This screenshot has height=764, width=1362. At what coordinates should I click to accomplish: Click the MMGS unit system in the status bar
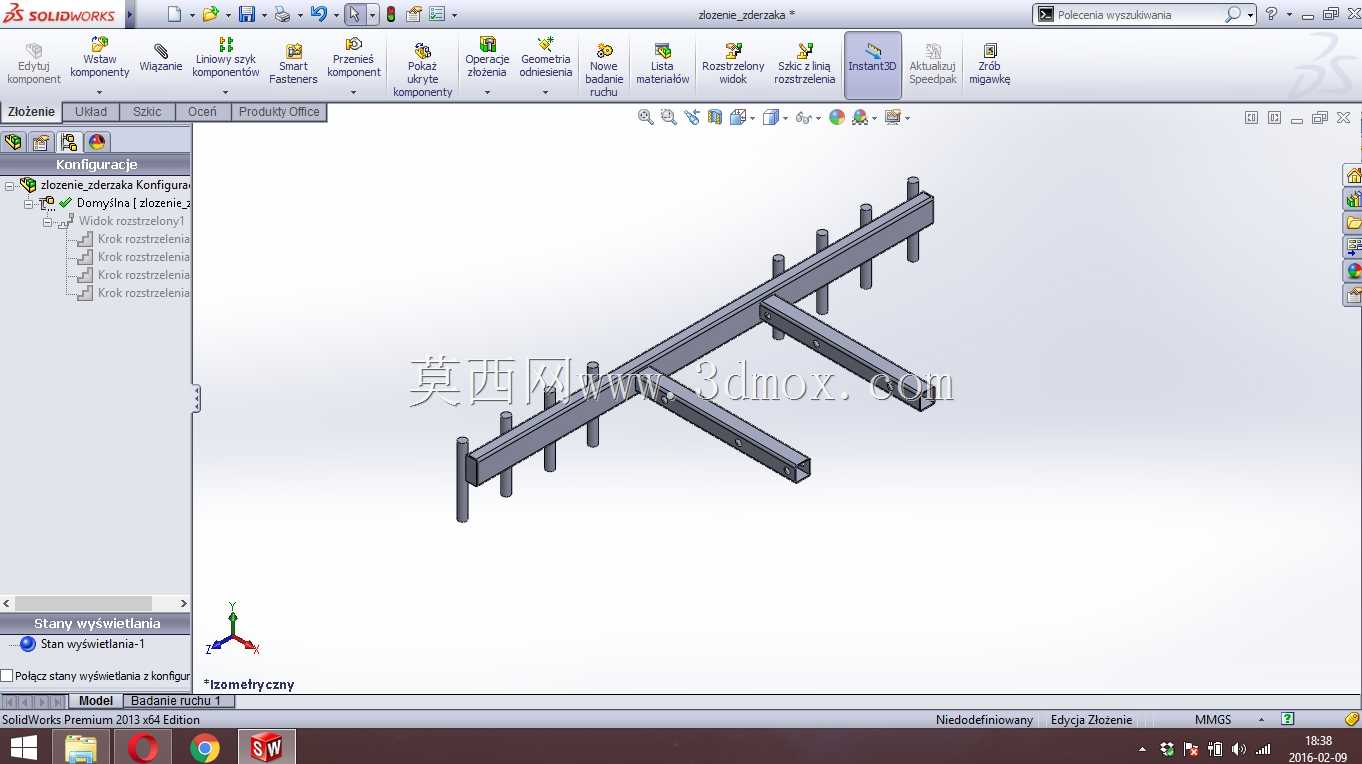pos(1213,720)
